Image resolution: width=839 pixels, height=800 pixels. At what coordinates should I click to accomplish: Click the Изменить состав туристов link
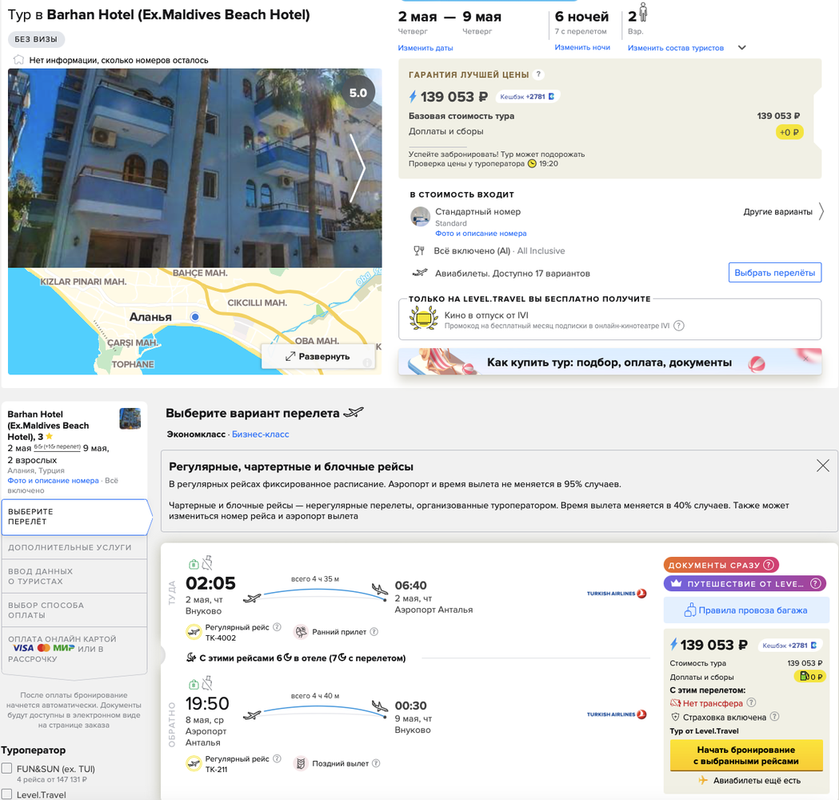point(676,48)
